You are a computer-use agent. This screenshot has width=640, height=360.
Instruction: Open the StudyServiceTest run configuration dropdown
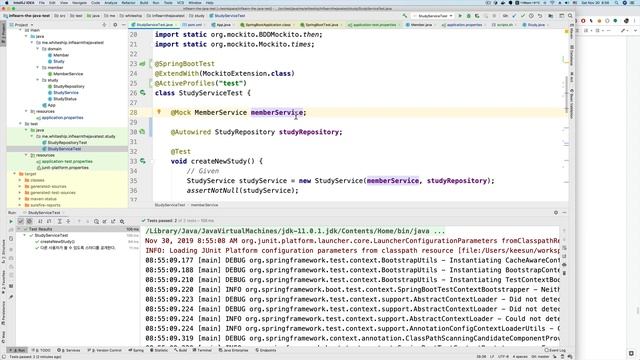click(433, 16)
